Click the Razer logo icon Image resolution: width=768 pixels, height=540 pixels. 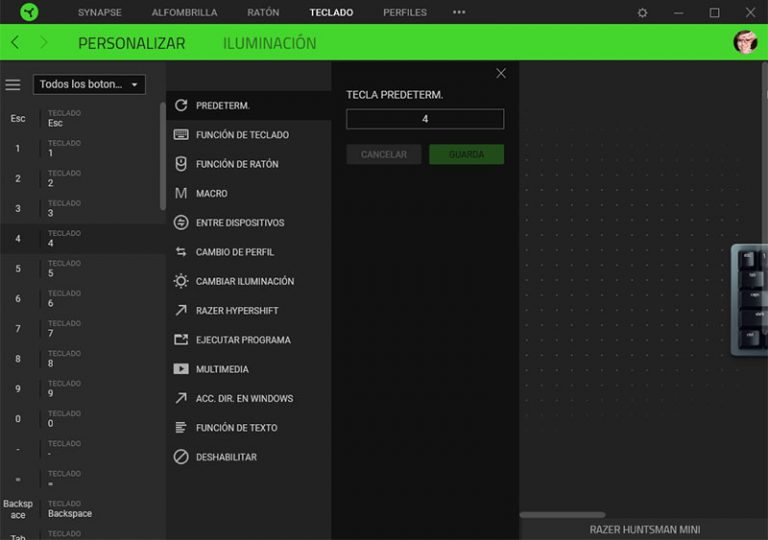29,12
